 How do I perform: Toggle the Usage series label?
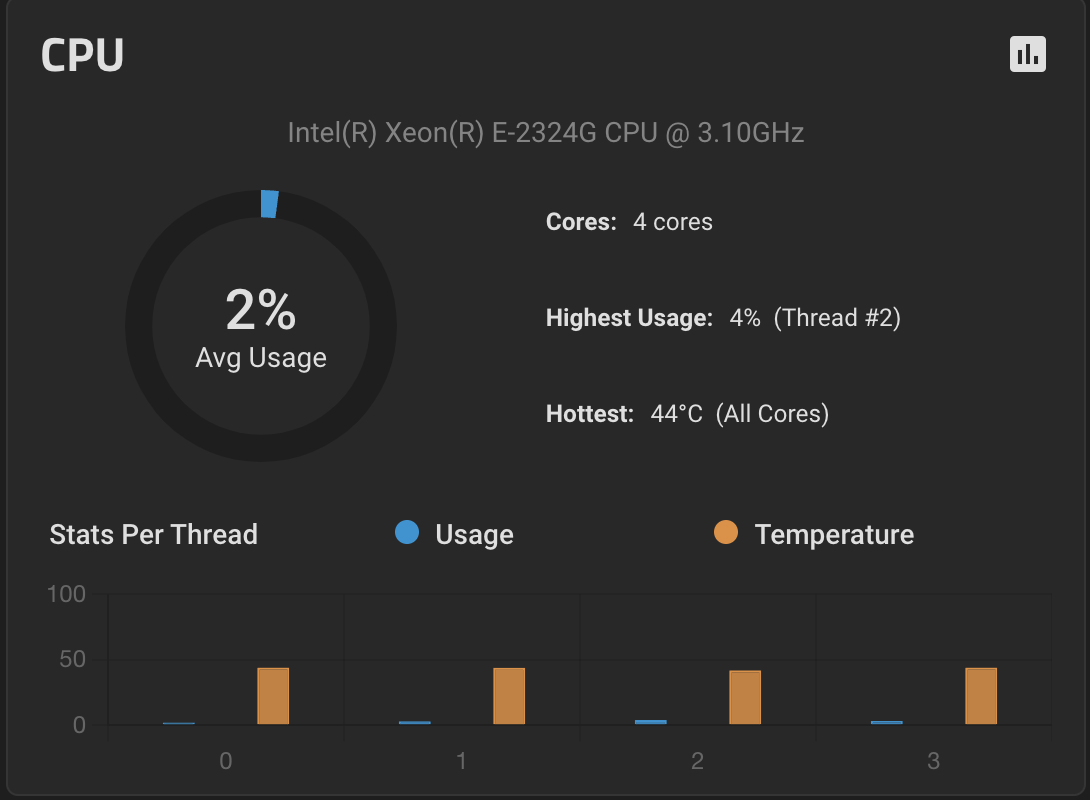[x=474, y=534]
